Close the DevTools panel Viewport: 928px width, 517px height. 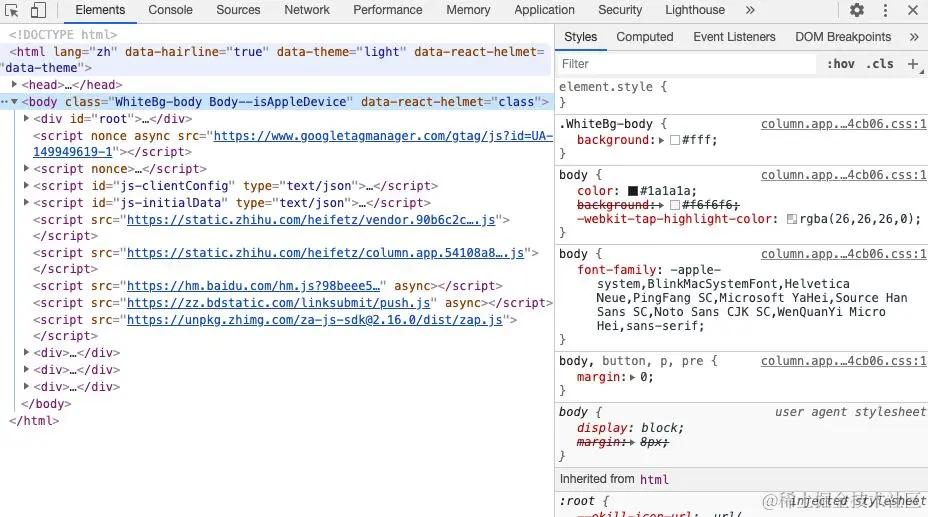(x=913, y=10)
